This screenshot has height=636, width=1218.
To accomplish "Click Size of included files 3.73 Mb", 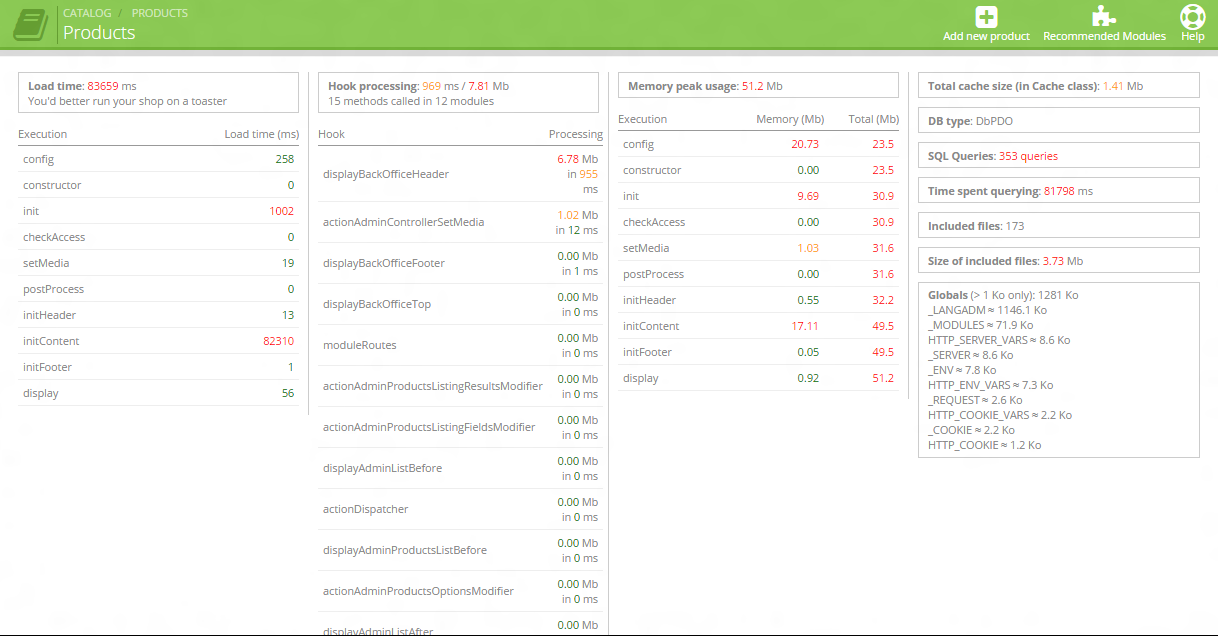I will [1058, 260].
